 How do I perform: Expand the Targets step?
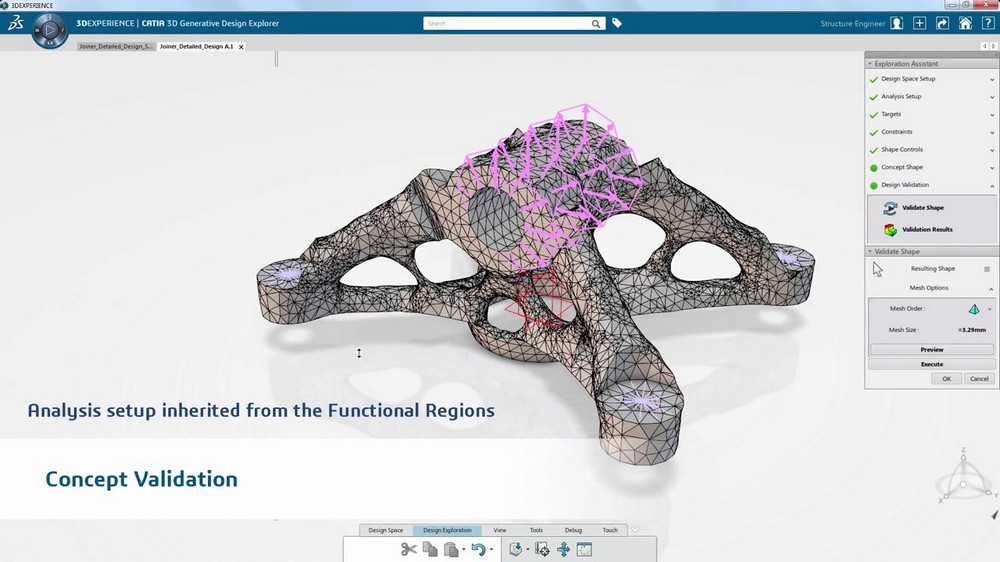click(x=992, y=115)
